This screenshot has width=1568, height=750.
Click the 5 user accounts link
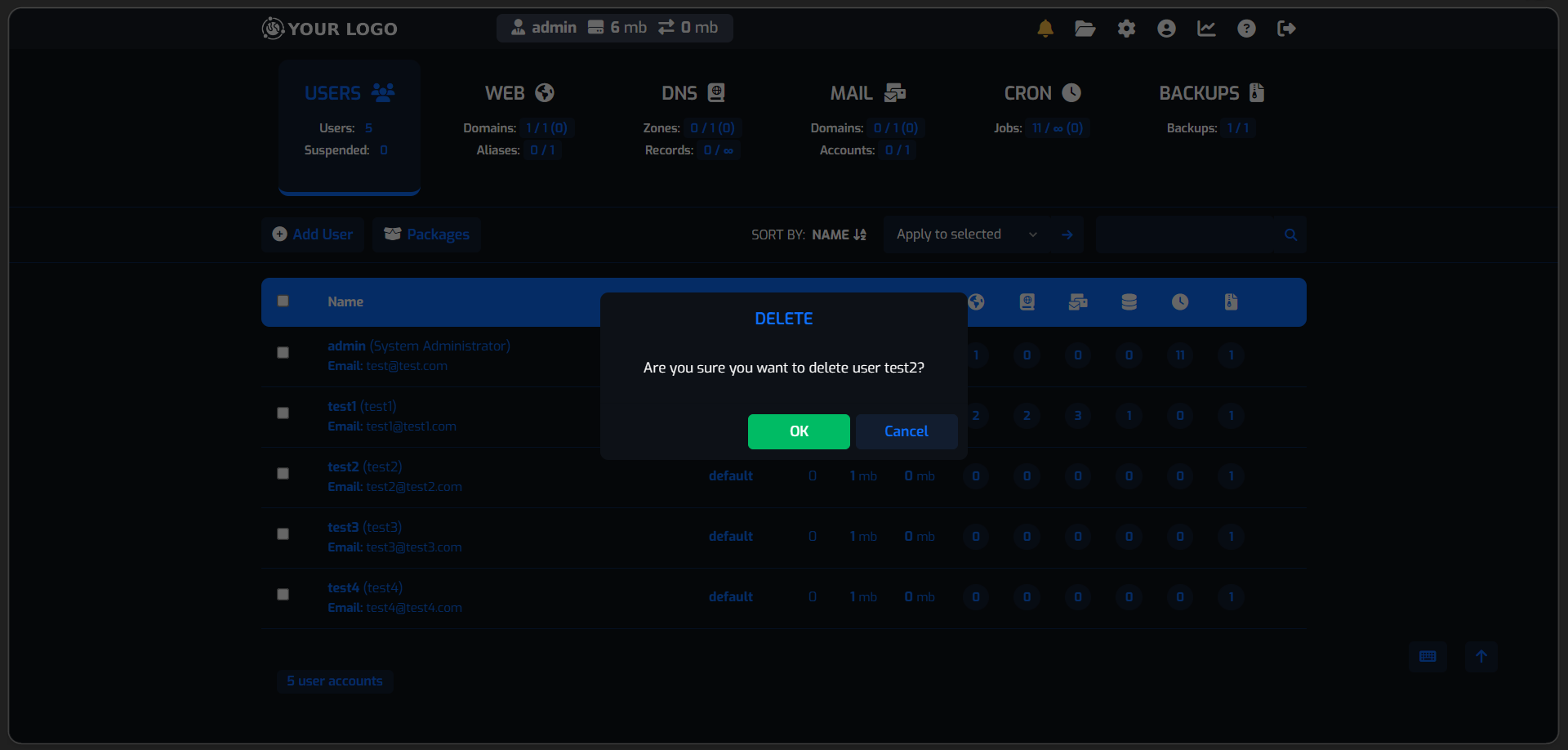click(x=334, y=681)
